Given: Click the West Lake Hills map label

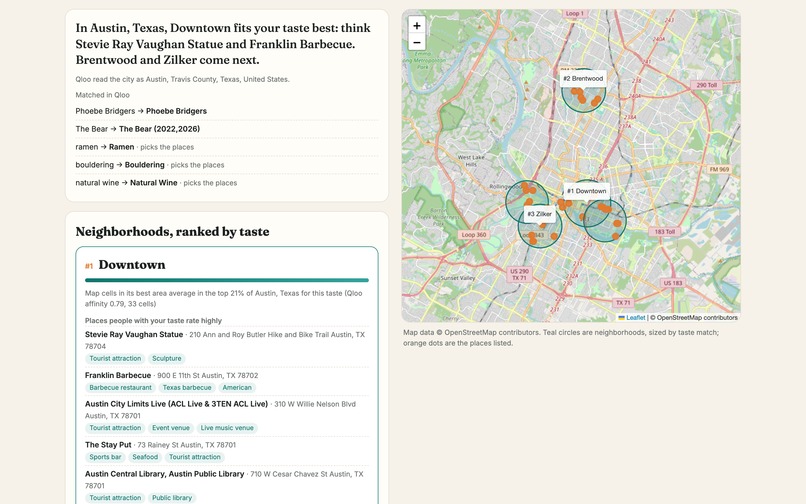Looking at the screenshot, I should [471, 160].
